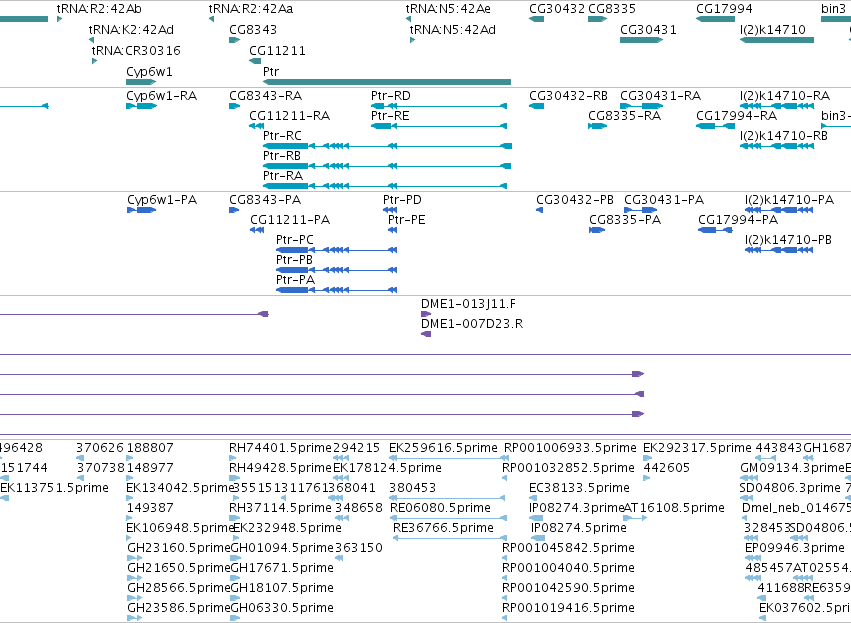This screenshot has width=851, height=623.
Task: Select EST EC38133.5prime
Action: [x=580, y=488]
